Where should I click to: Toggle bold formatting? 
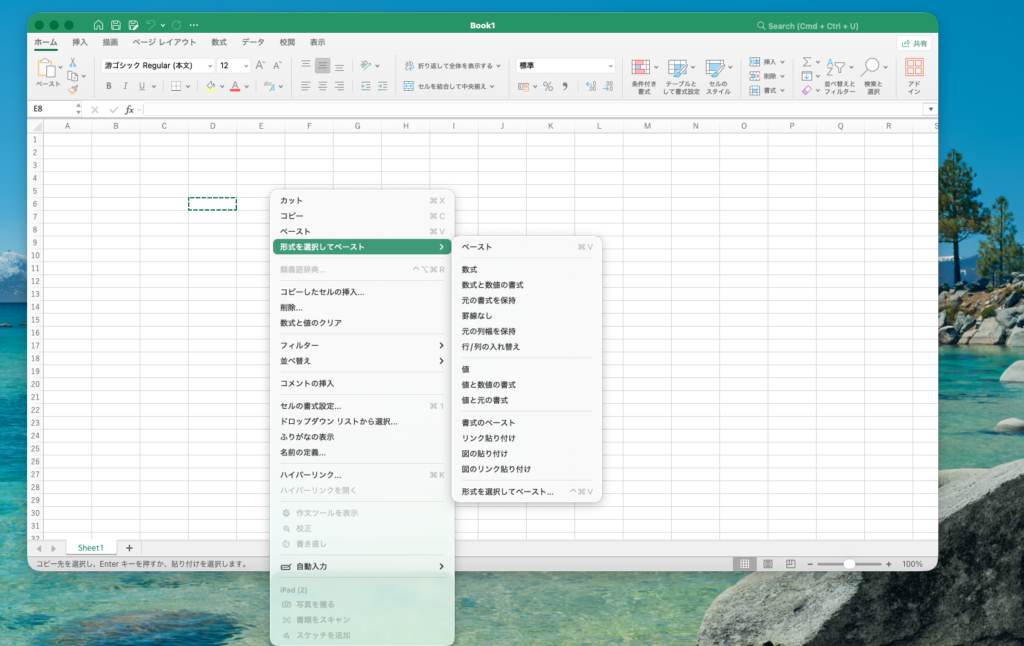[x=110, y=87]
